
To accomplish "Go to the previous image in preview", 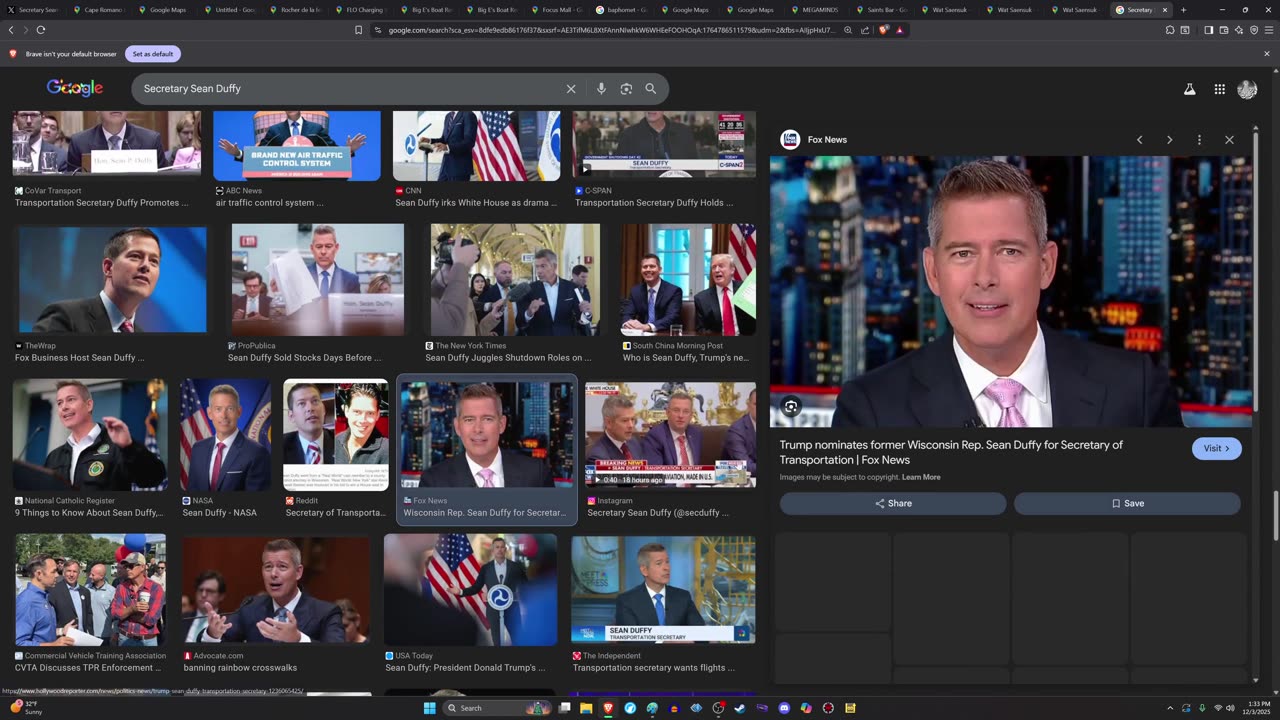I will click(1139, 140).
